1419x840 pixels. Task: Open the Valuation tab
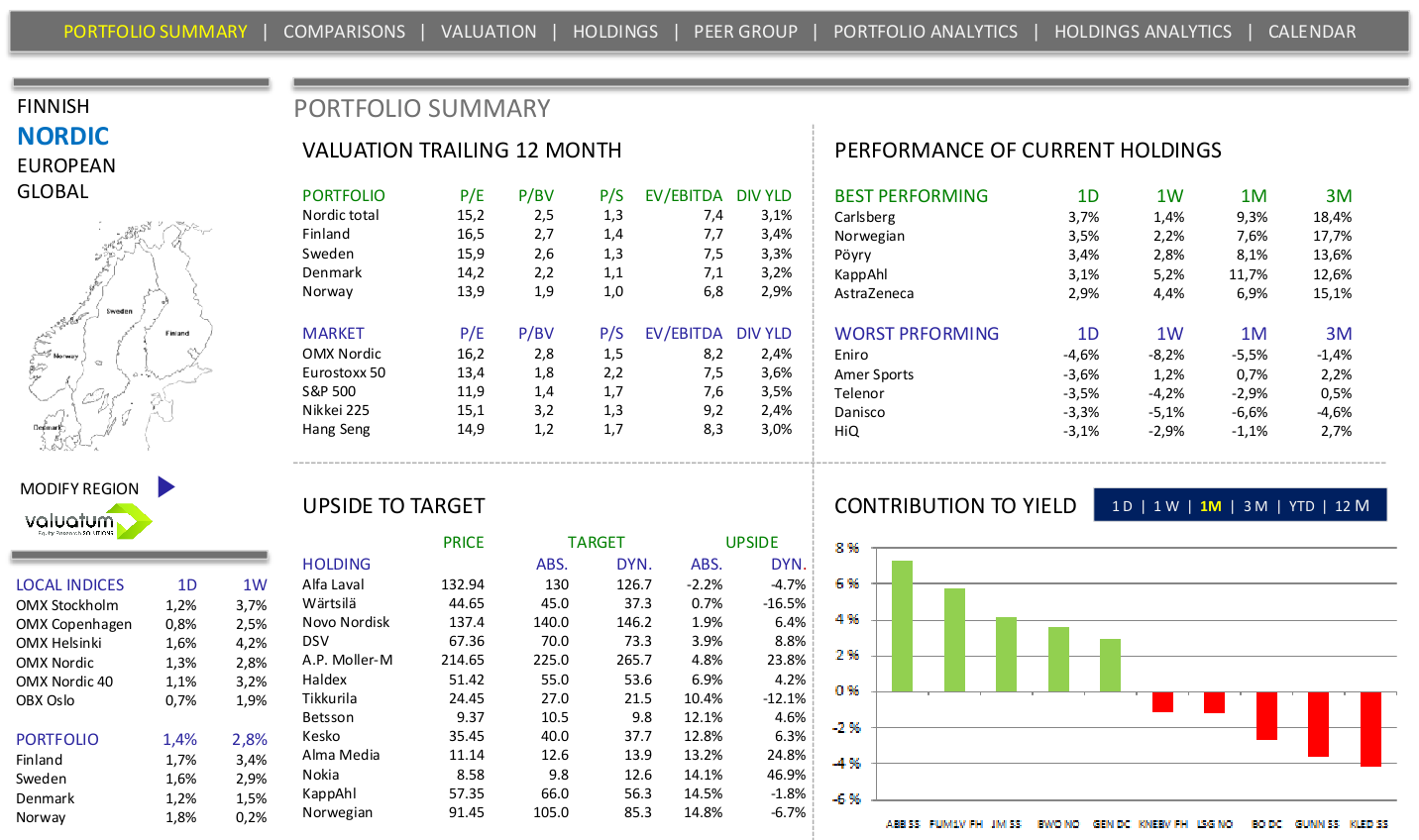tap(489, 32)
